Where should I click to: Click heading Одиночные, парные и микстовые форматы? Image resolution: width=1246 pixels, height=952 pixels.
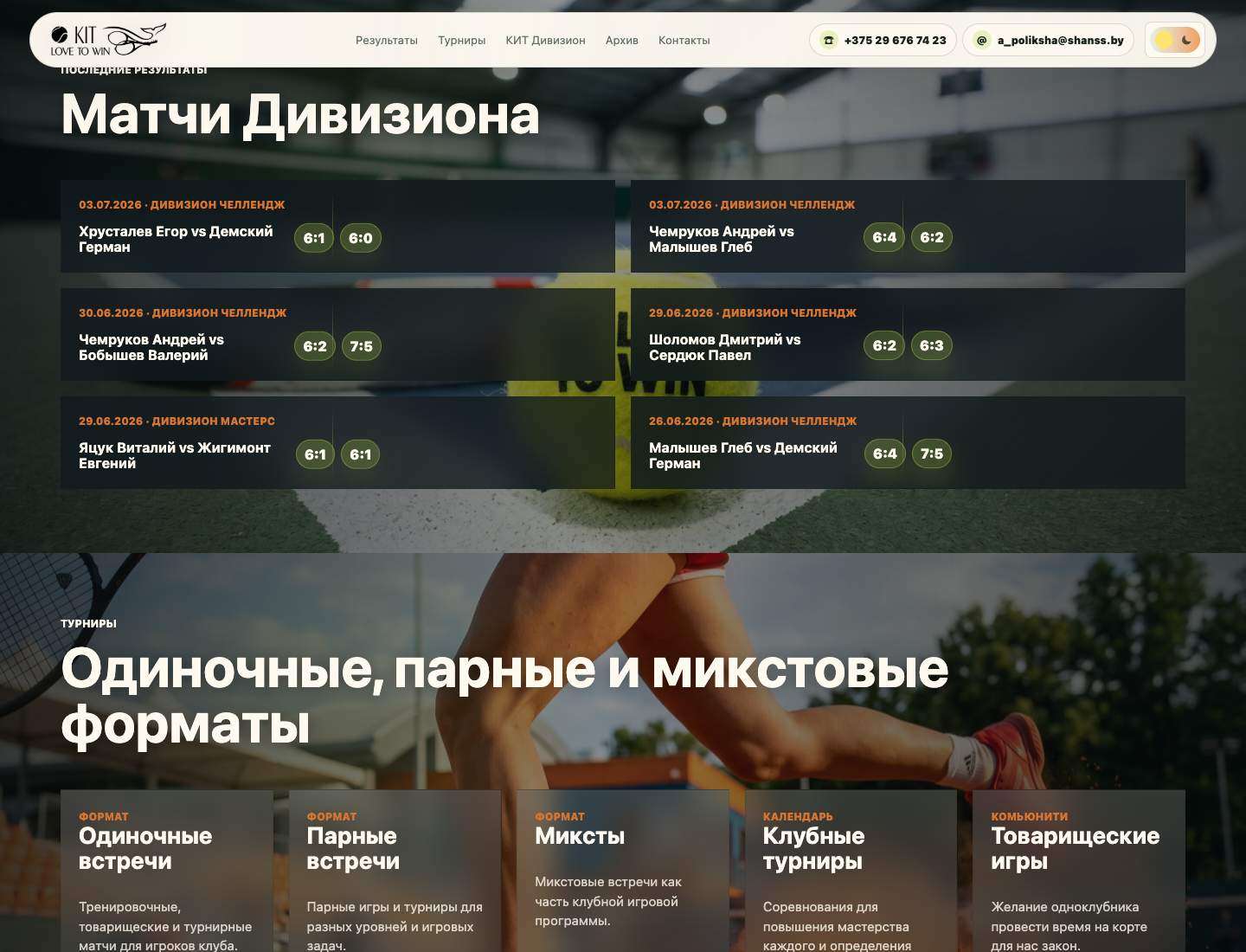tap(504, 697)
